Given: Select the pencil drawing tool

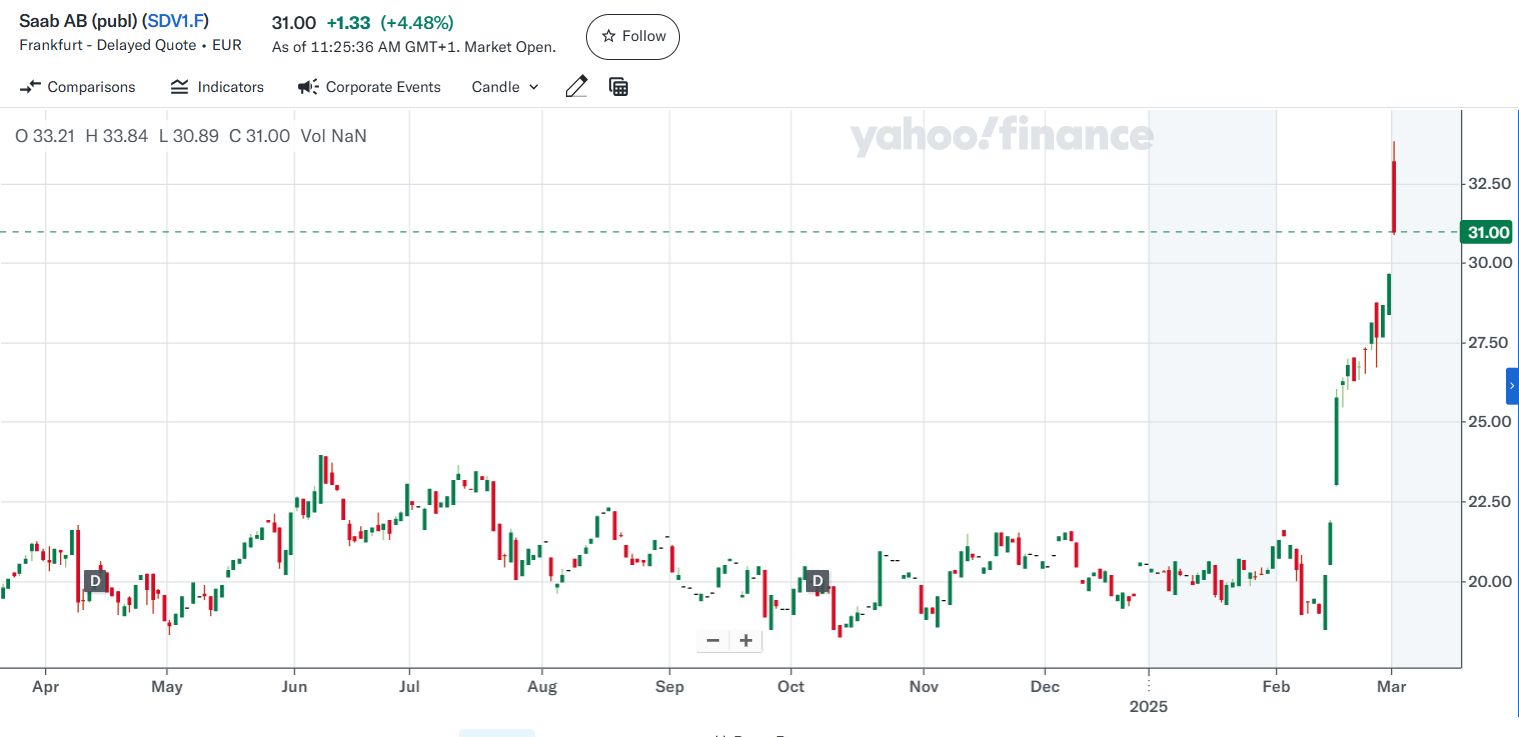Looking at the screenshot, I should pyautogui.click(x=576, y=87).
